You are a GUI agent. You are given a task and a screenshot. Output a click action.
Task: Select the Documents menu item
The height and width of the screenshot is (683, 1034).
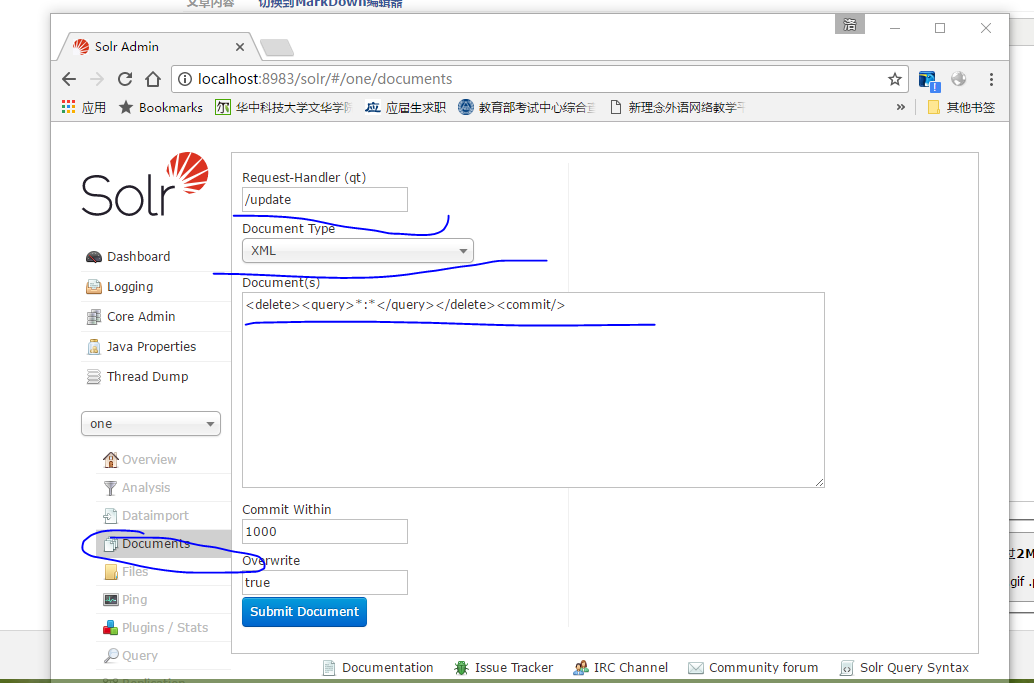[164, 544]
